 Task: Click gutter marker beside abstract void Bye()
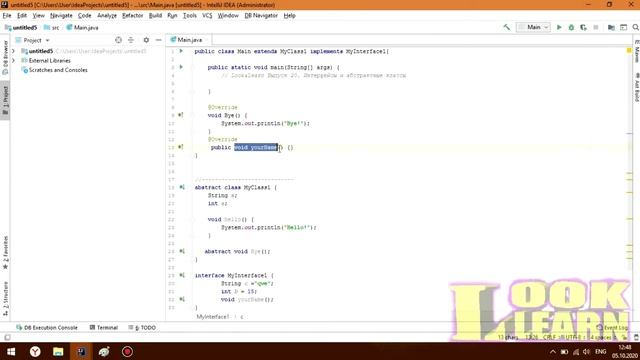click(182, 251)
